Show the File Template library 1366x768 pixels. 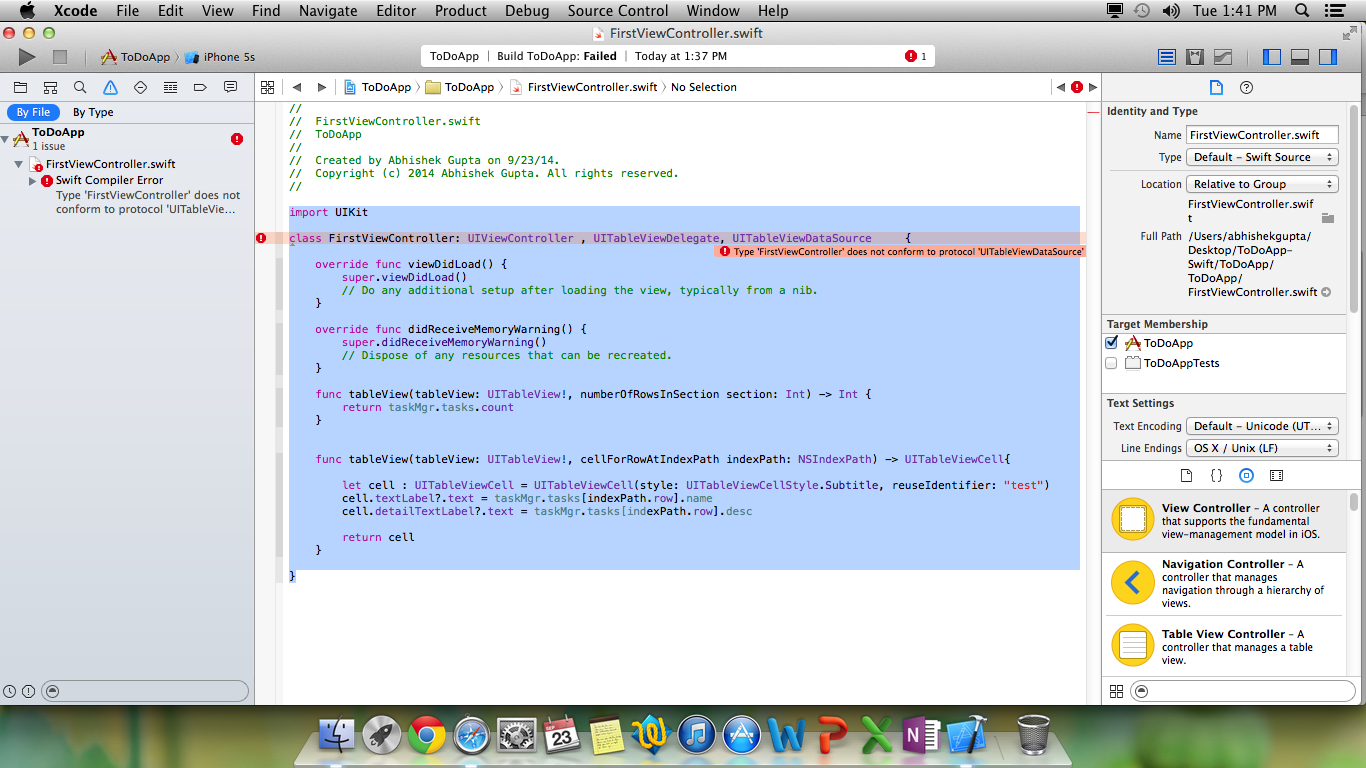pyautogui.click(x=1187, y=475)
